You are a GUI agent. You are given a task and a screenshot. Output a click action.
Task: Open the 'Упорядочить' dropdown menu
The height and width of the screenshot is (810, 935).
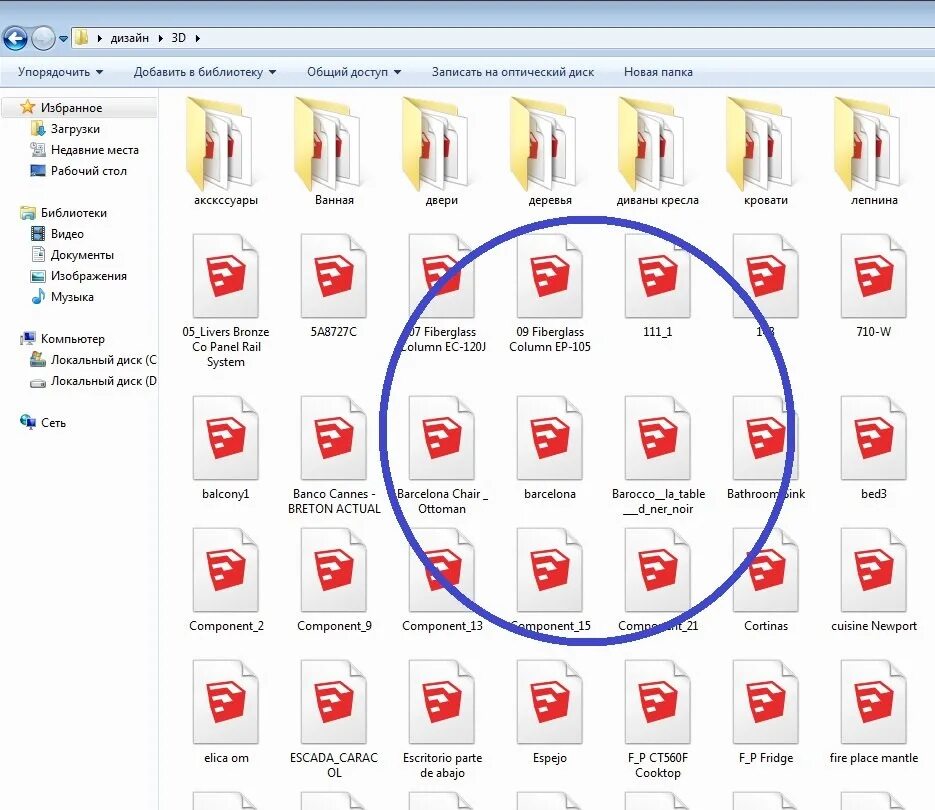(60, 72)
